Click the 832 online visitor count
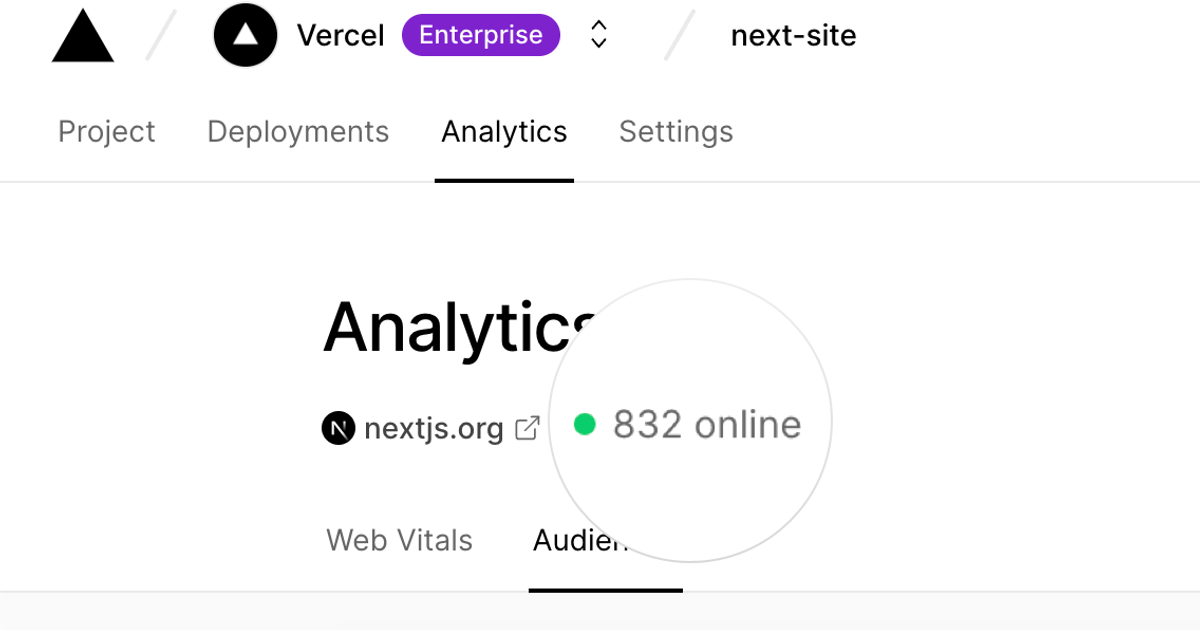The image size is (1200, 630). coord(706,425)
